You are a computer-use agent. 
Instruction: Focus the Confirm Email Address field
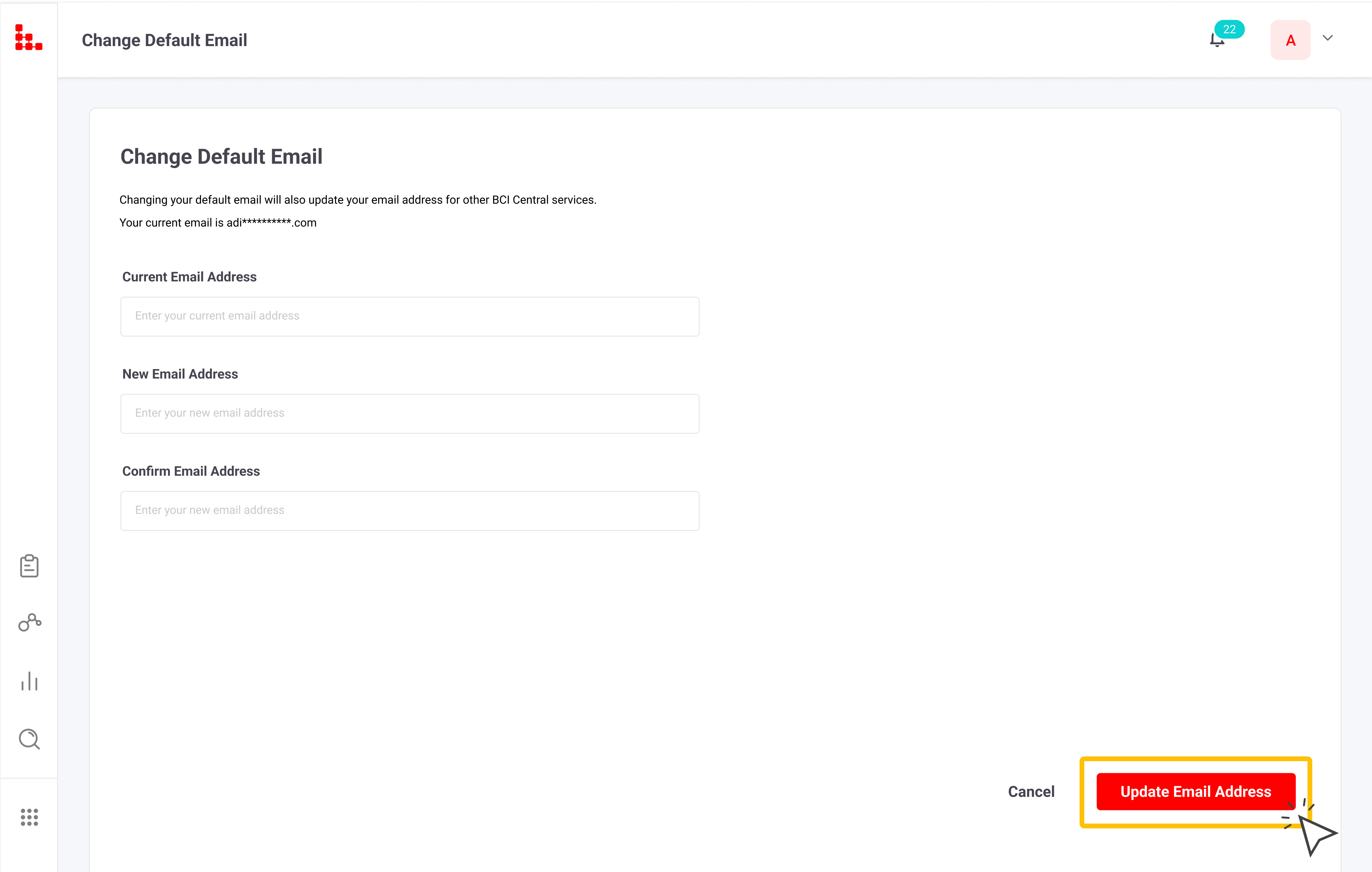pos(410,511)
